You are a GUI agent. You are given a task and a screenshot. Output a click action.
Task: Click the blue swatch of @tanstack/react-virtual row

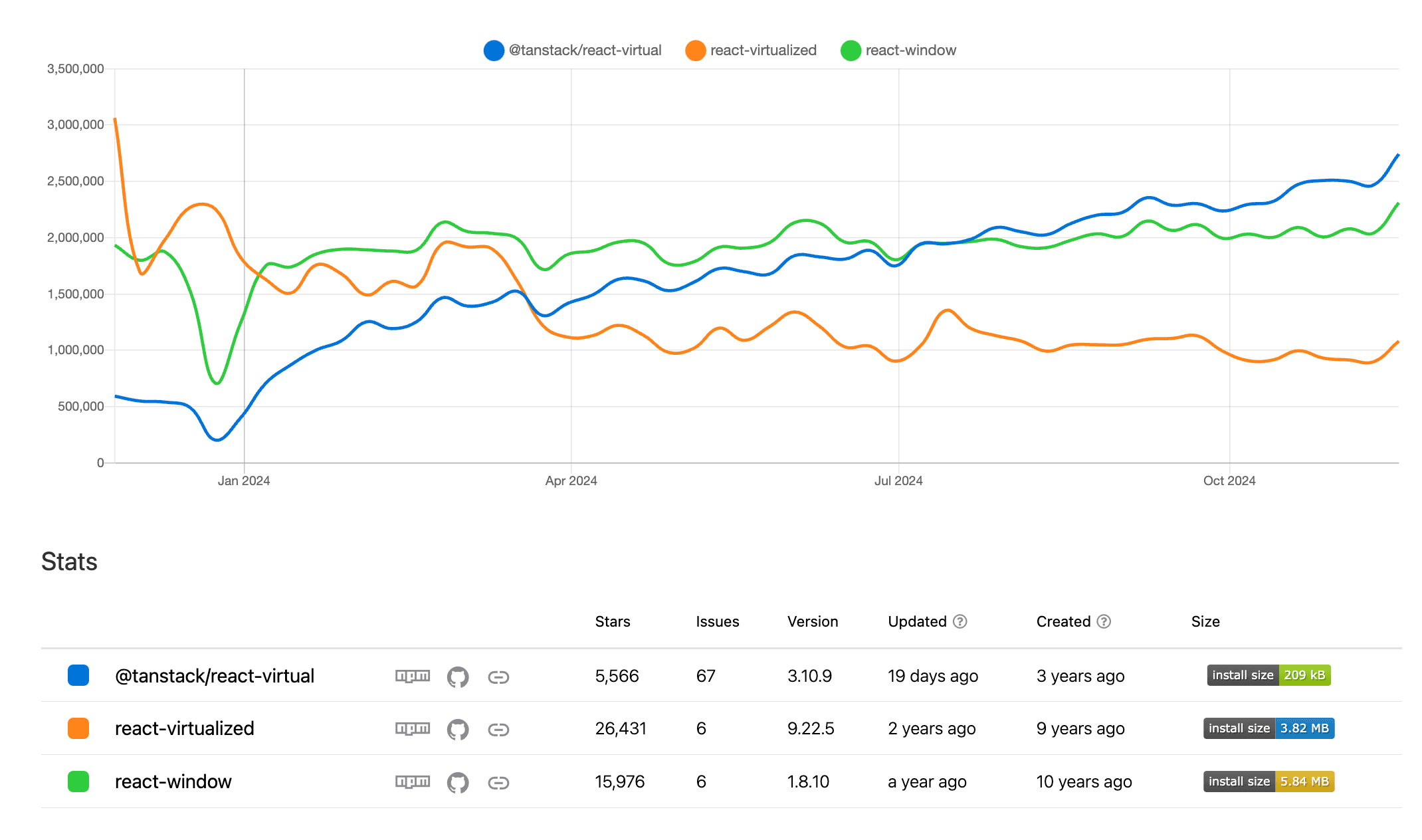(x=78, y=675)
